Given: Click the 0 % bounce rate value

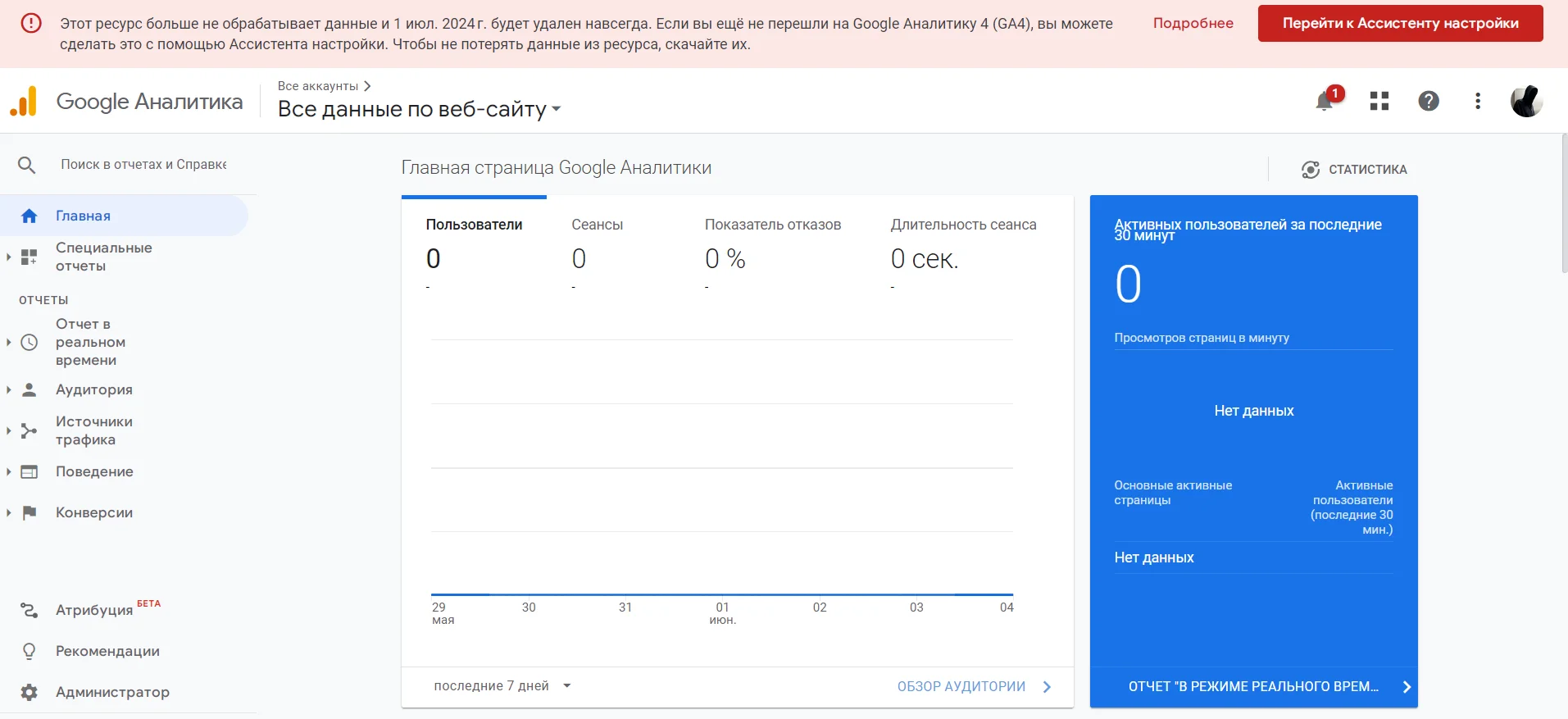Looking at the screenshot, I should click(x=725, y=259).
